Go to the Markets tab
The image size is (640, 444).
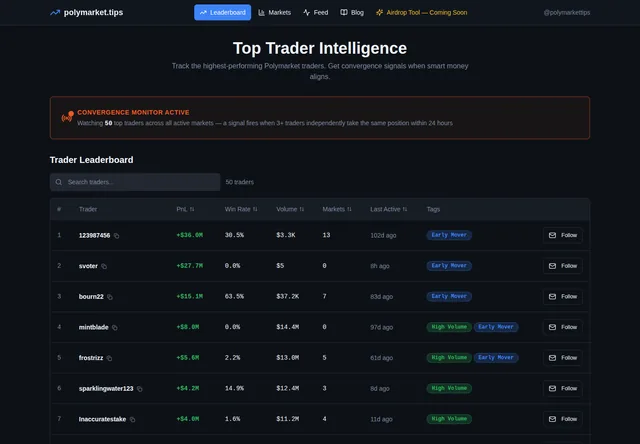click(275, 13)
